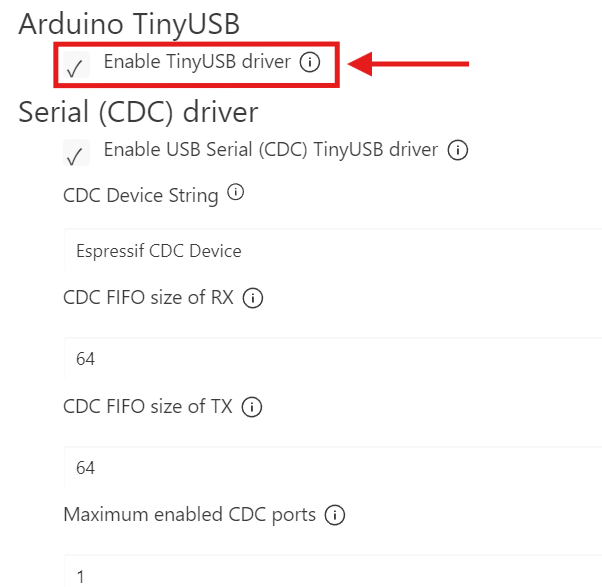The height and width of the screenshot is (587, 602).
Task: Click the "CDC FIFO size of RX" label text
Action: pyautogui.click(x=149, y=298)
